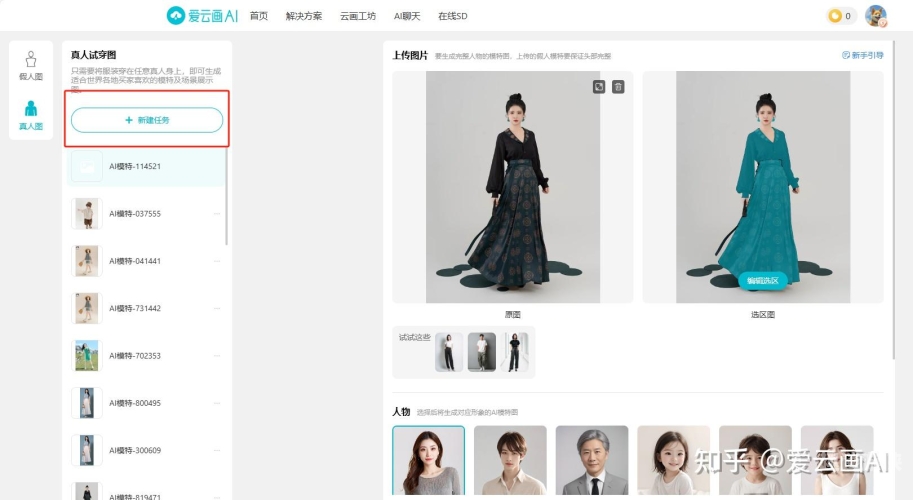Open task AI模特-731442
913x500 pixels.
pyautogui.click(x=146, y=308)
